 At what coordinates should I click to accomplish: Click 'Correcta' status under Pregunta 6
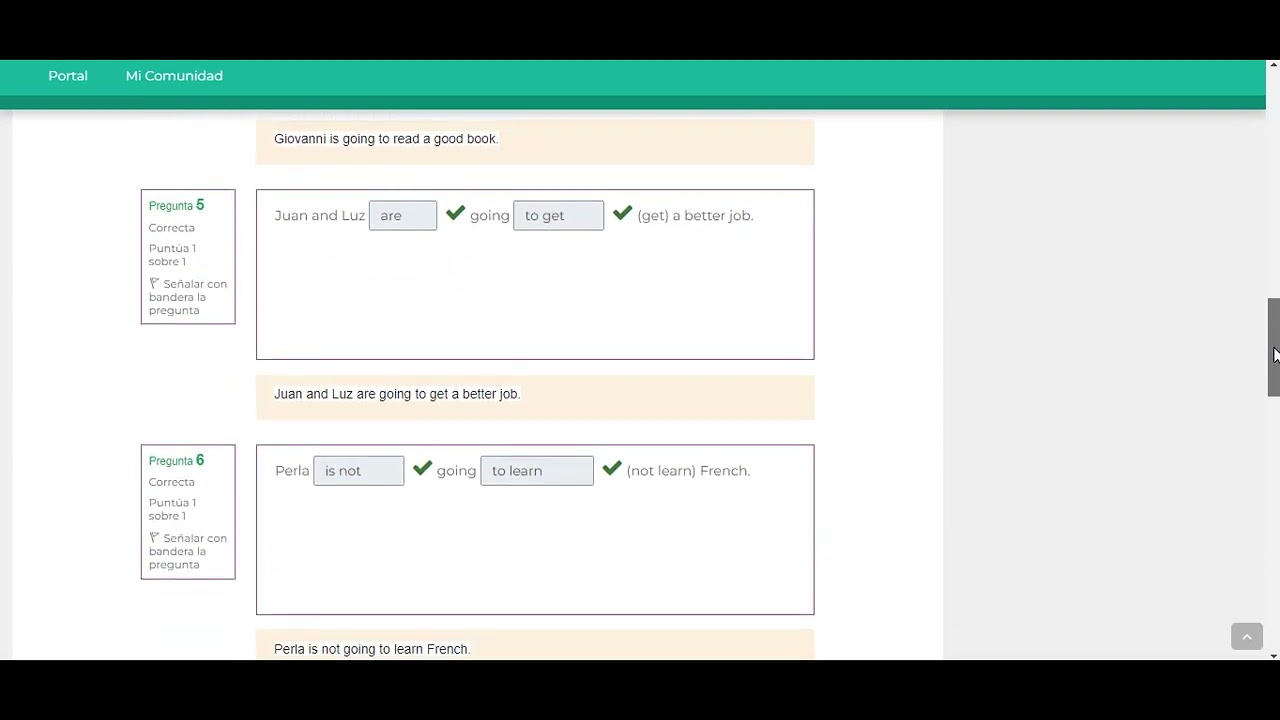tap(172, 482)
